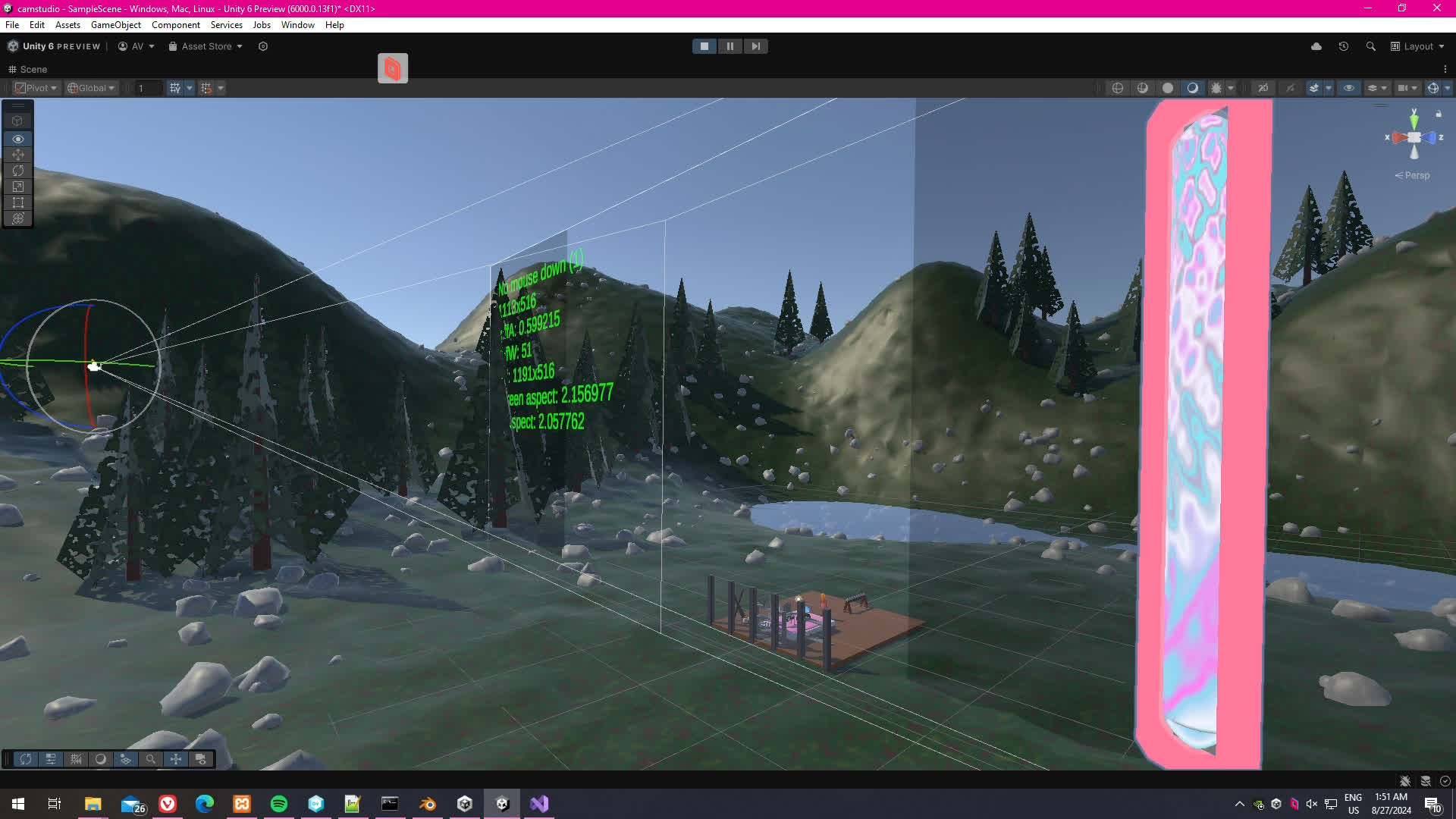Screen dimensions: 1456x819
Task: Select the combined Transform tool
Action: point(18,218)
